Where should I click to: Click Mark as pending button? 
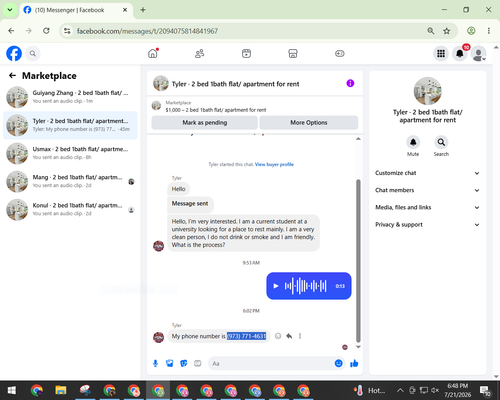click(x=205, y=123)
